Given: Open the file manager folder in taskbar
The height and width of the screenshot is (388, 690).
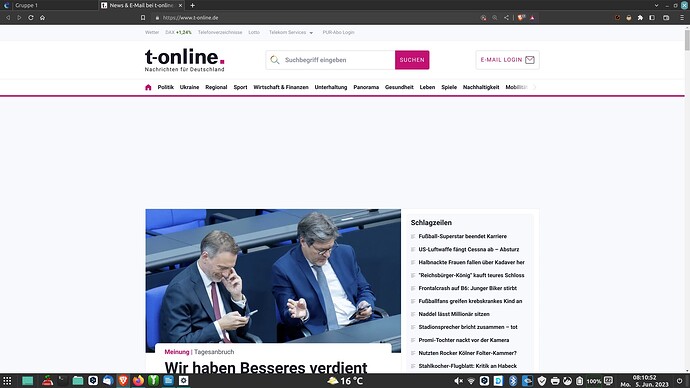Looking at the screenshot, I should coord(78,381).
